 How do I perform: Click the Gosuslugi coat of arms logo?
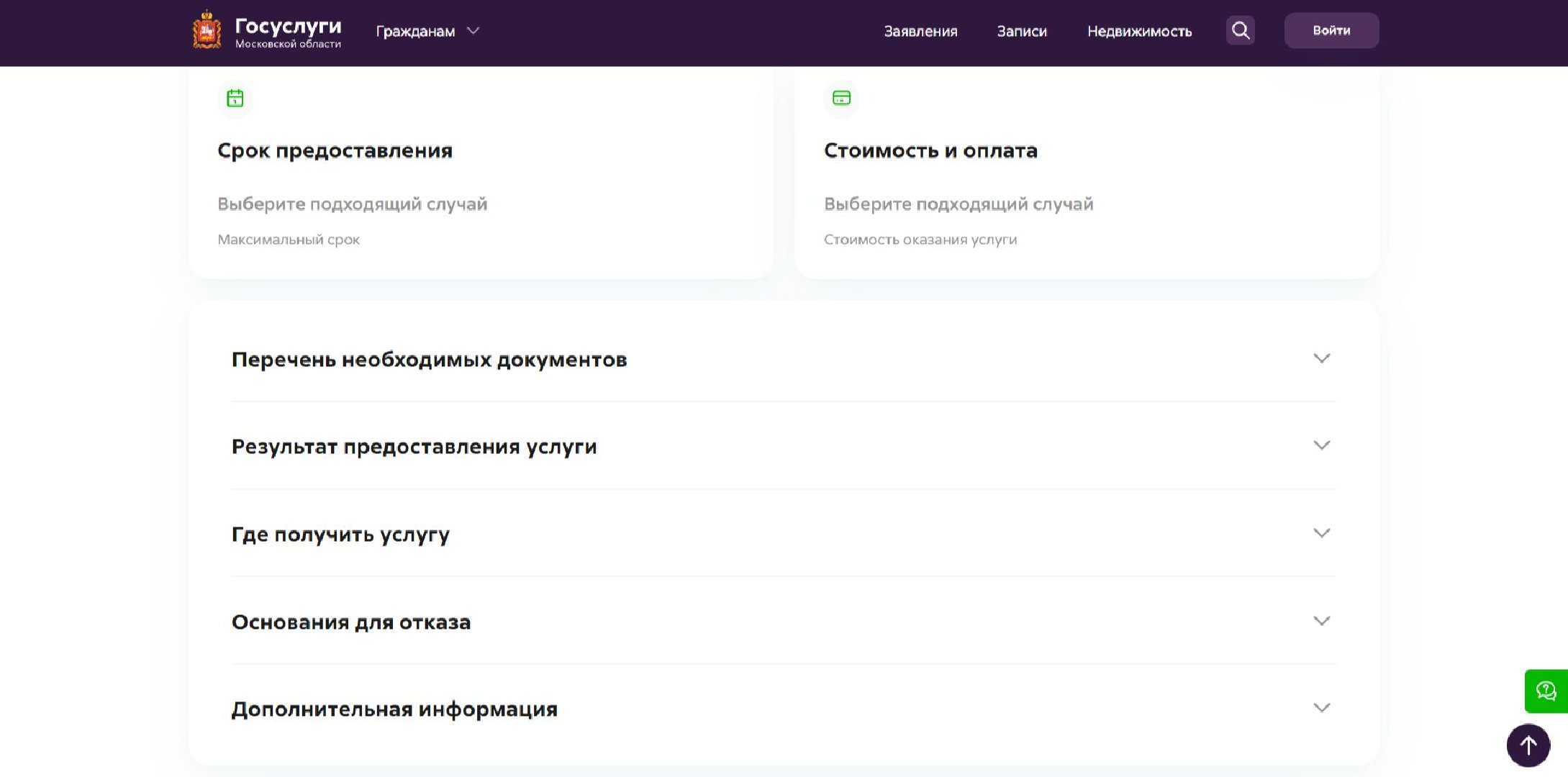click(207, 30)
